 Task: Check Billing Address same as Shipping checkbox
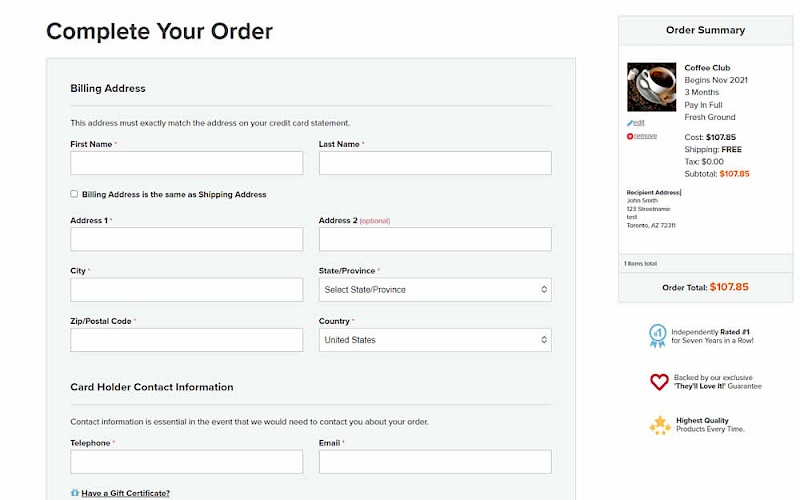(74, 194)
